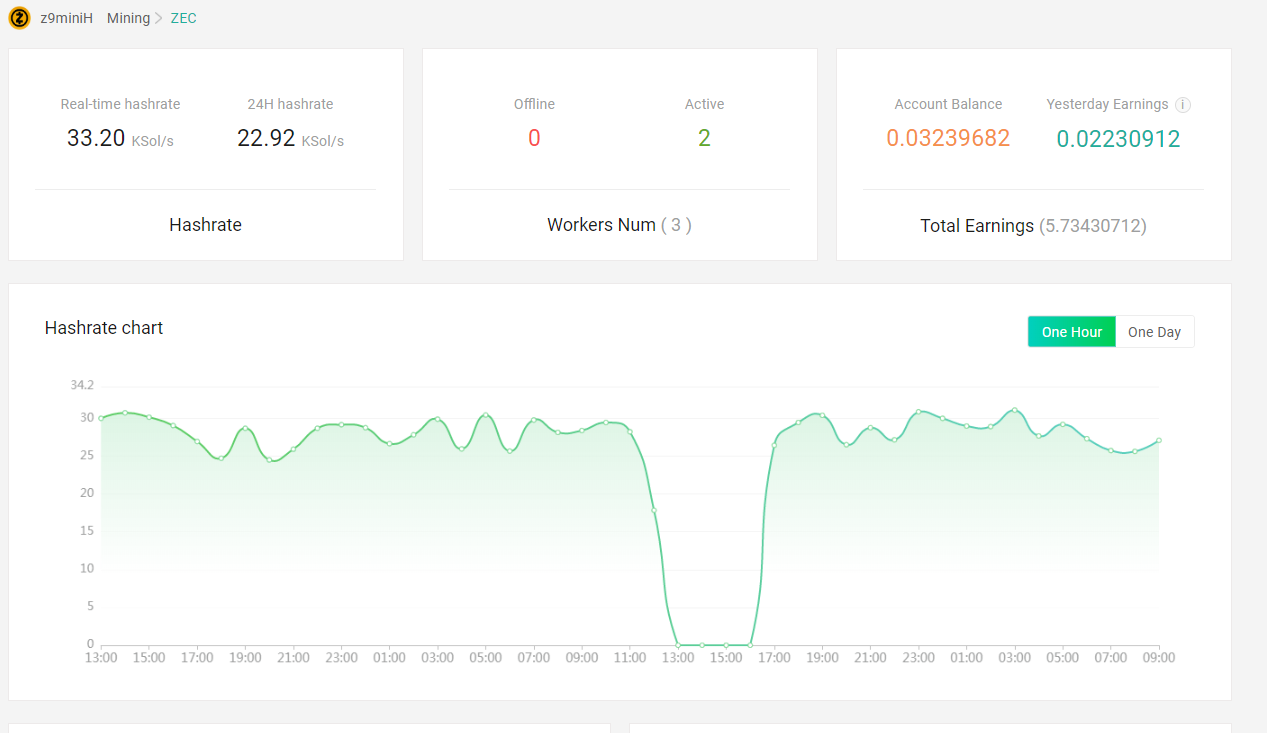
Task: Click the Mining breadcrumb item
Action: coord(128,18)
